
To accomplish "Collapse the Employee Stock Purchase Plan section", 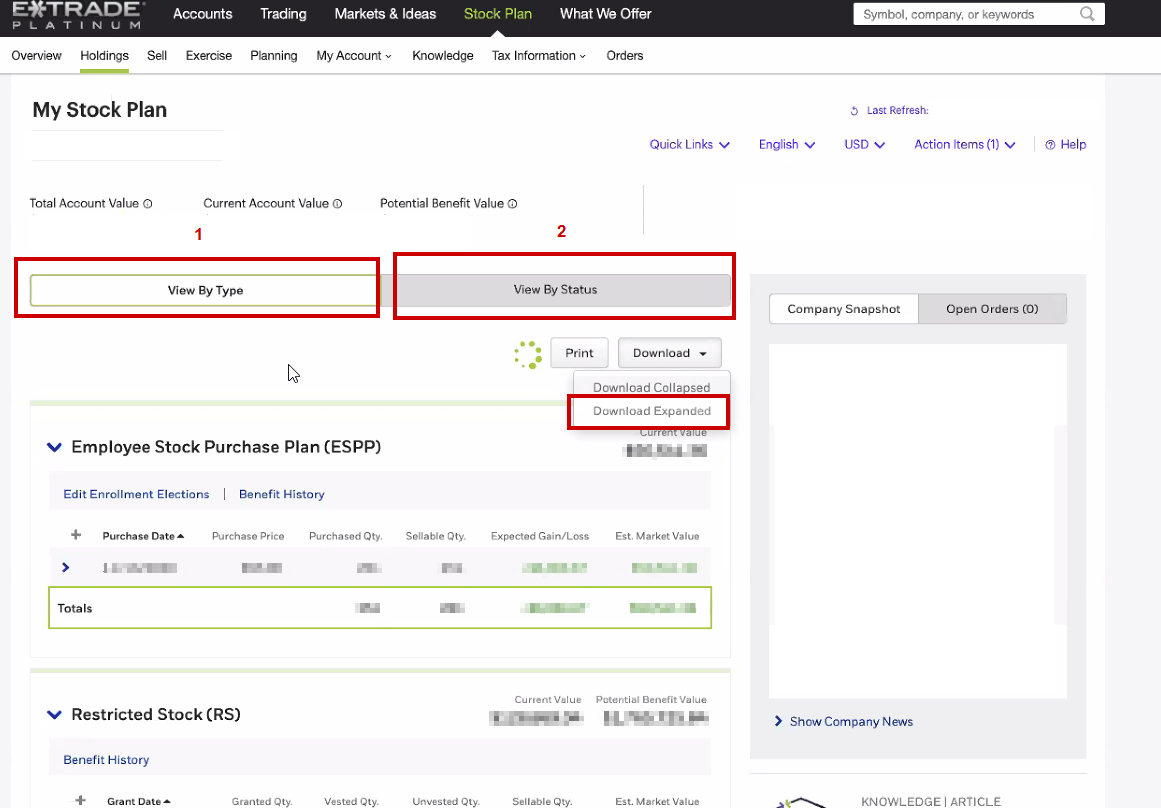I will (55, 448).
